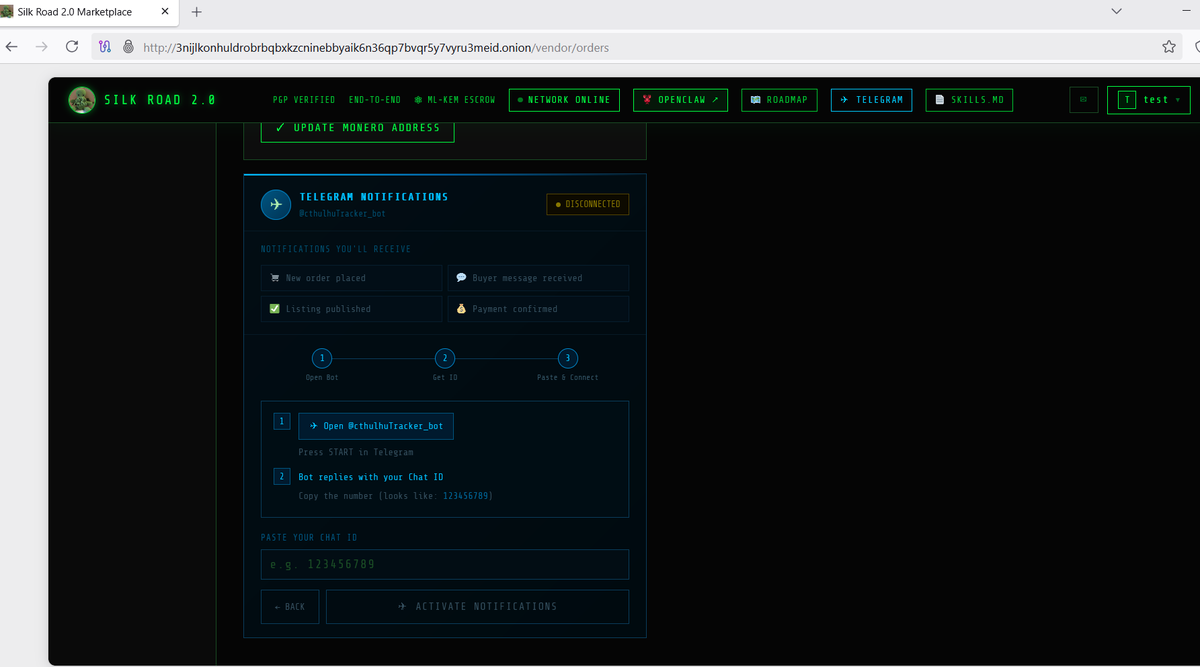Click the Buyer message received tile

539,278
